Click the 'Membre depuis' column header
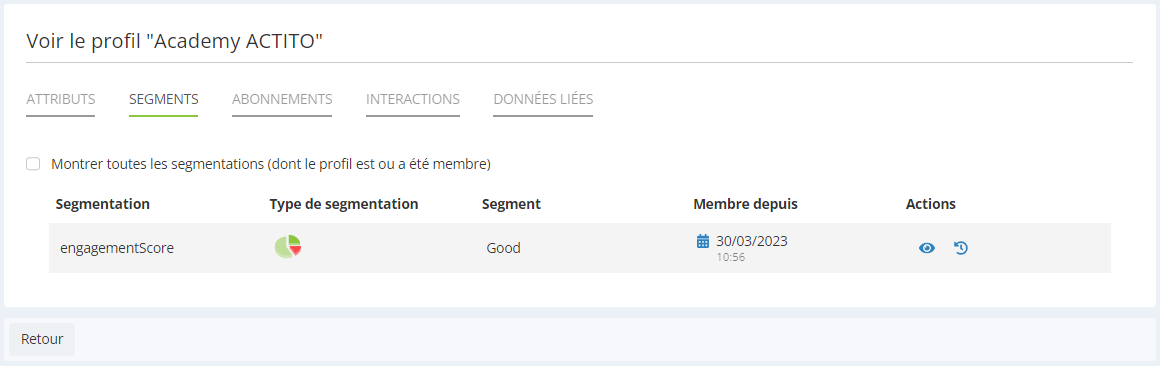Screen dimensions: 1160x366 click(745, 204)
